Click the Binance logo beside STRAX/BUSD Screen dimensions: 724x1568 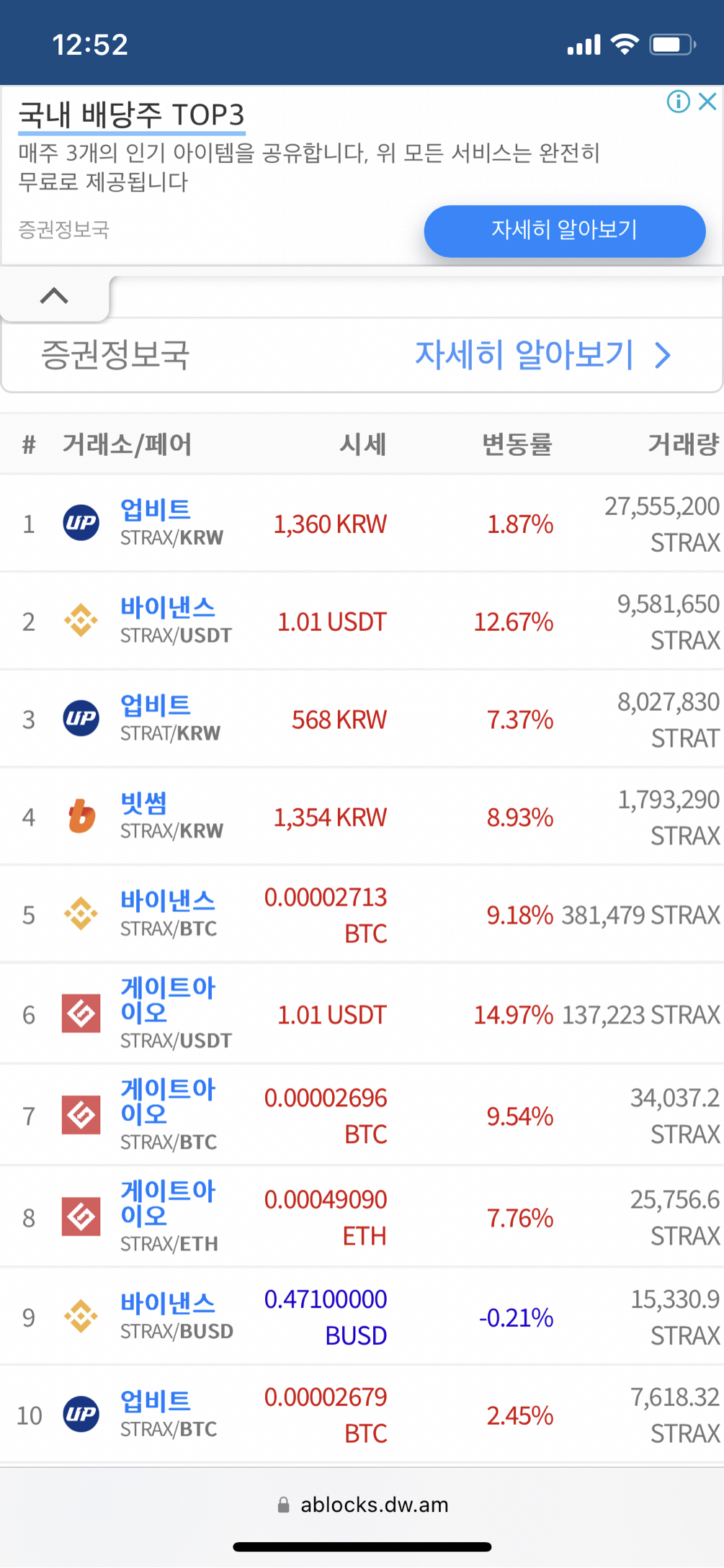[81, 1316]
